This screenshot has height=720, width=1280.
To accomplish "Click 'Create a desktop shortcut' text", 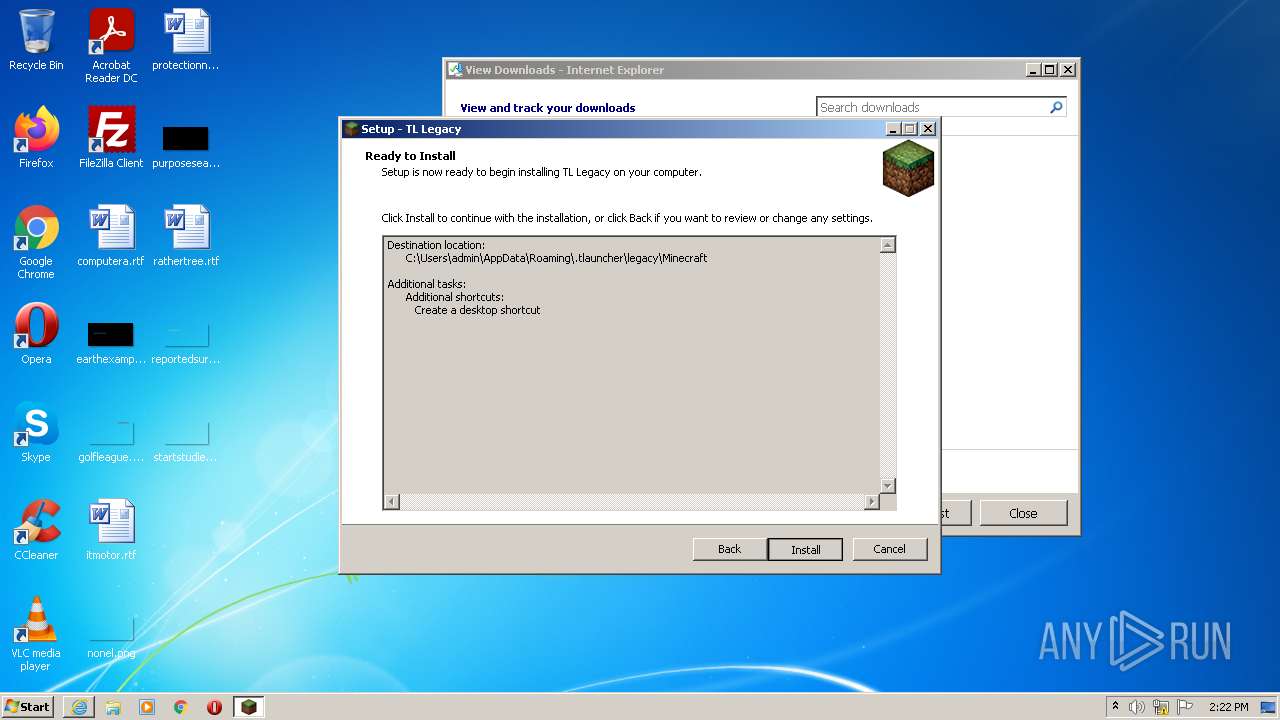I will point(477,310).
